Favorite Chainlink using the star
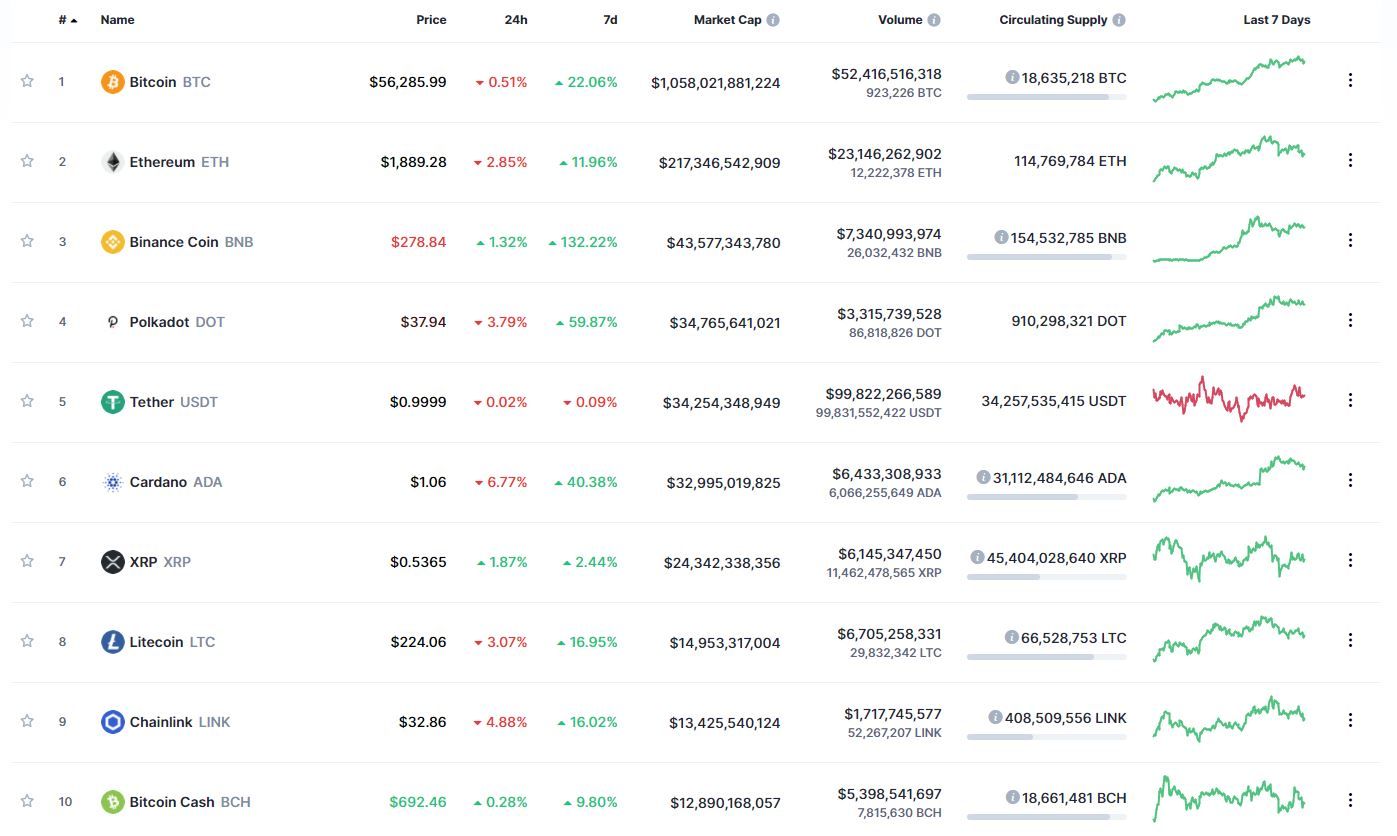The width and height of the screenshot is (1397, 836). coord(27,721)
